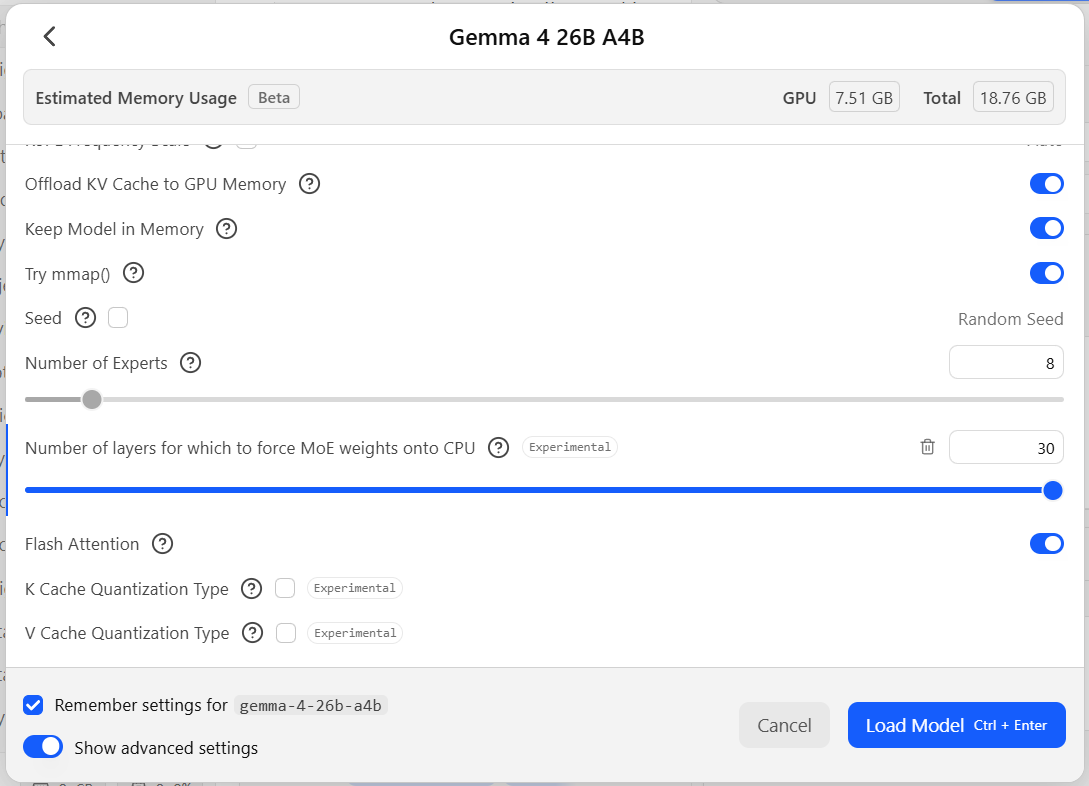1089x786 pixels.
Task: Disable Offload KV Cache to GPU Memory
Action: tap(1046, 184)
